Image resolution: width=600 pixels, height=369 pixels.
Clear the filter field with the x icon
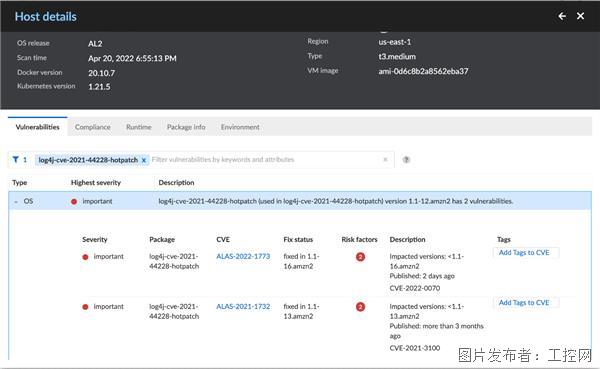385,159
